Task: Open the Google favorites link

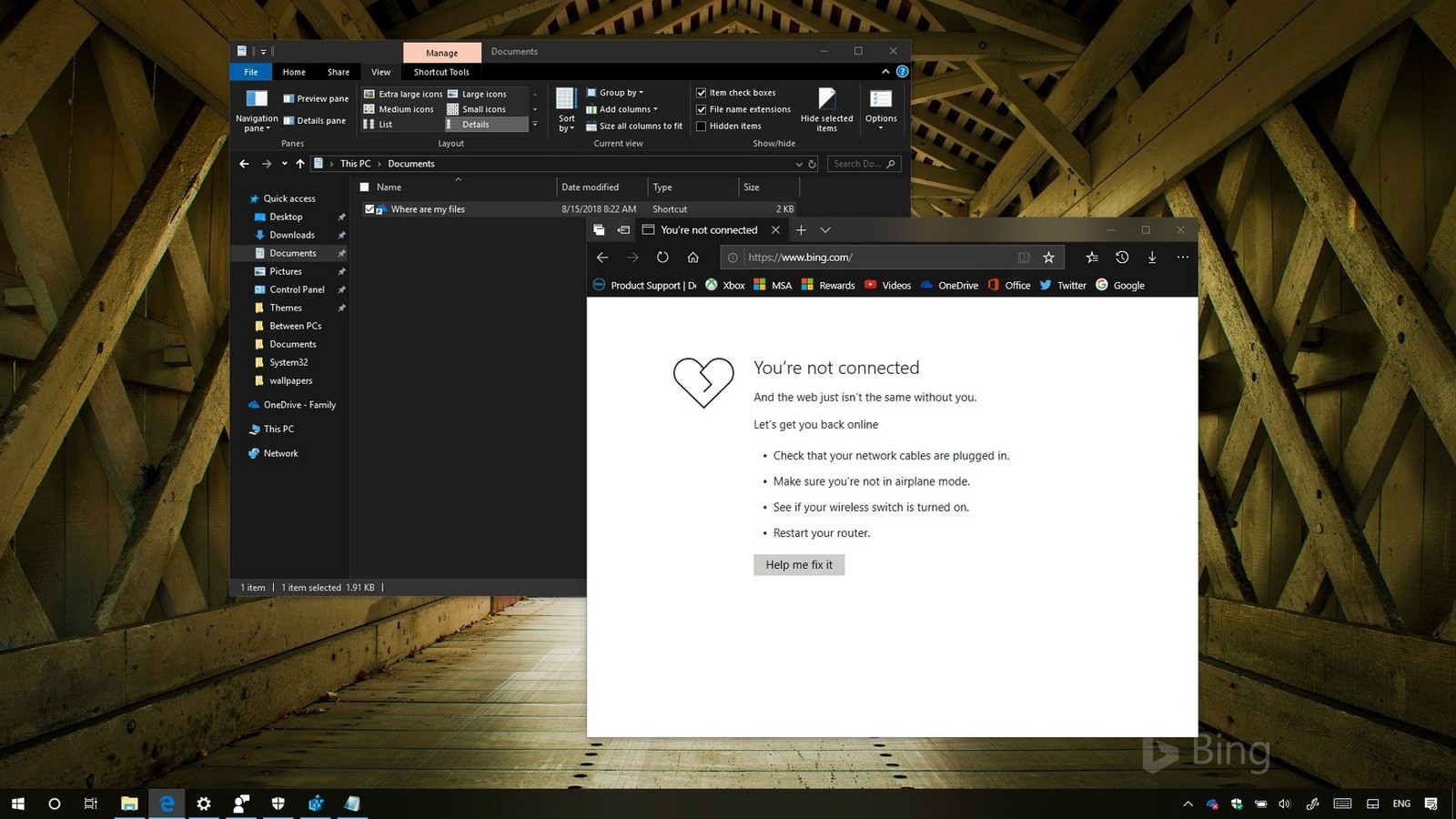Action: tap(1120, 286)
